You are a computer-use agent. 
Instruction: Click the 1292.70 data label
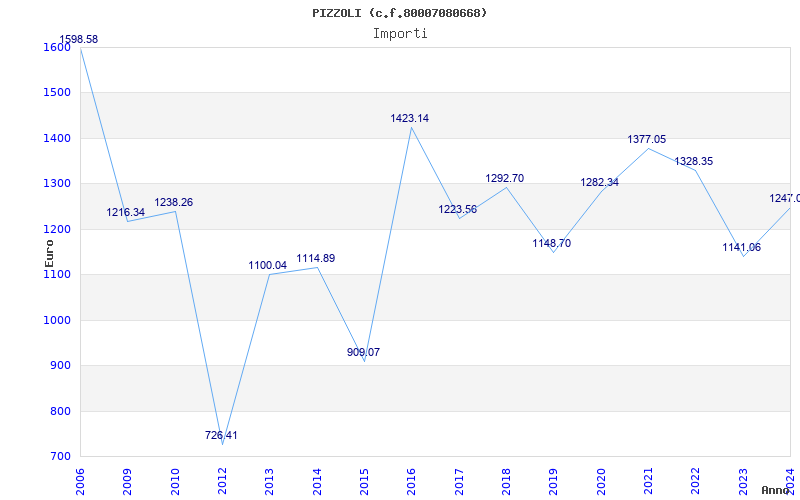pyautogui.click(x=505, y=179)
